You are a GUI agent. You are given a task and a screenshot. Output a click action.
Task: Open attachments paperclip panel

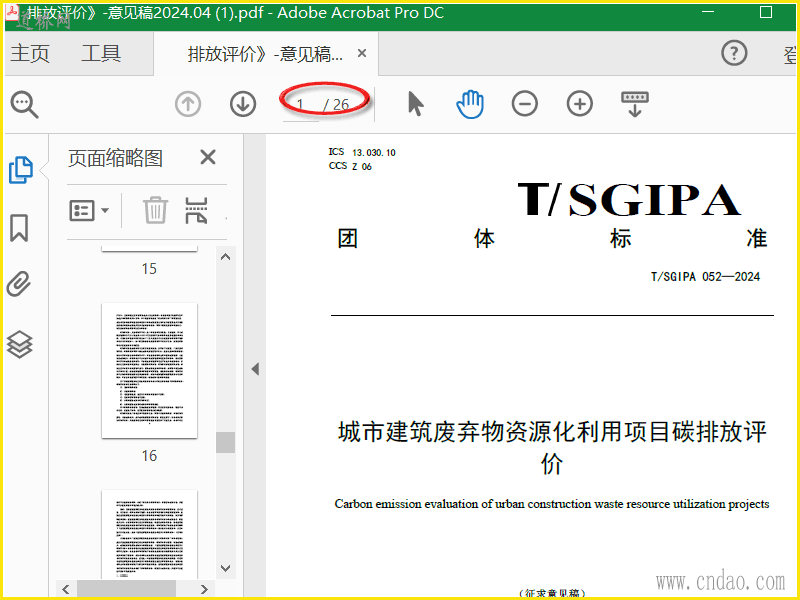click(x=19, y=284)
